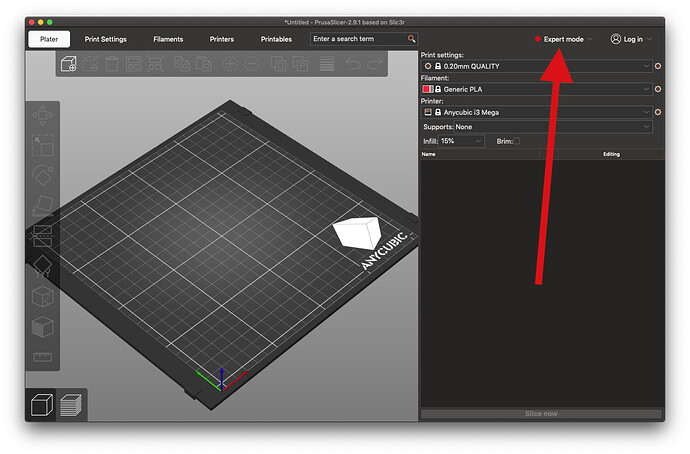Open the Print settings 0.20mm QUALITY dropdown
The width and height of the screenshot is (690, 454).
click(x=538, y=65)
